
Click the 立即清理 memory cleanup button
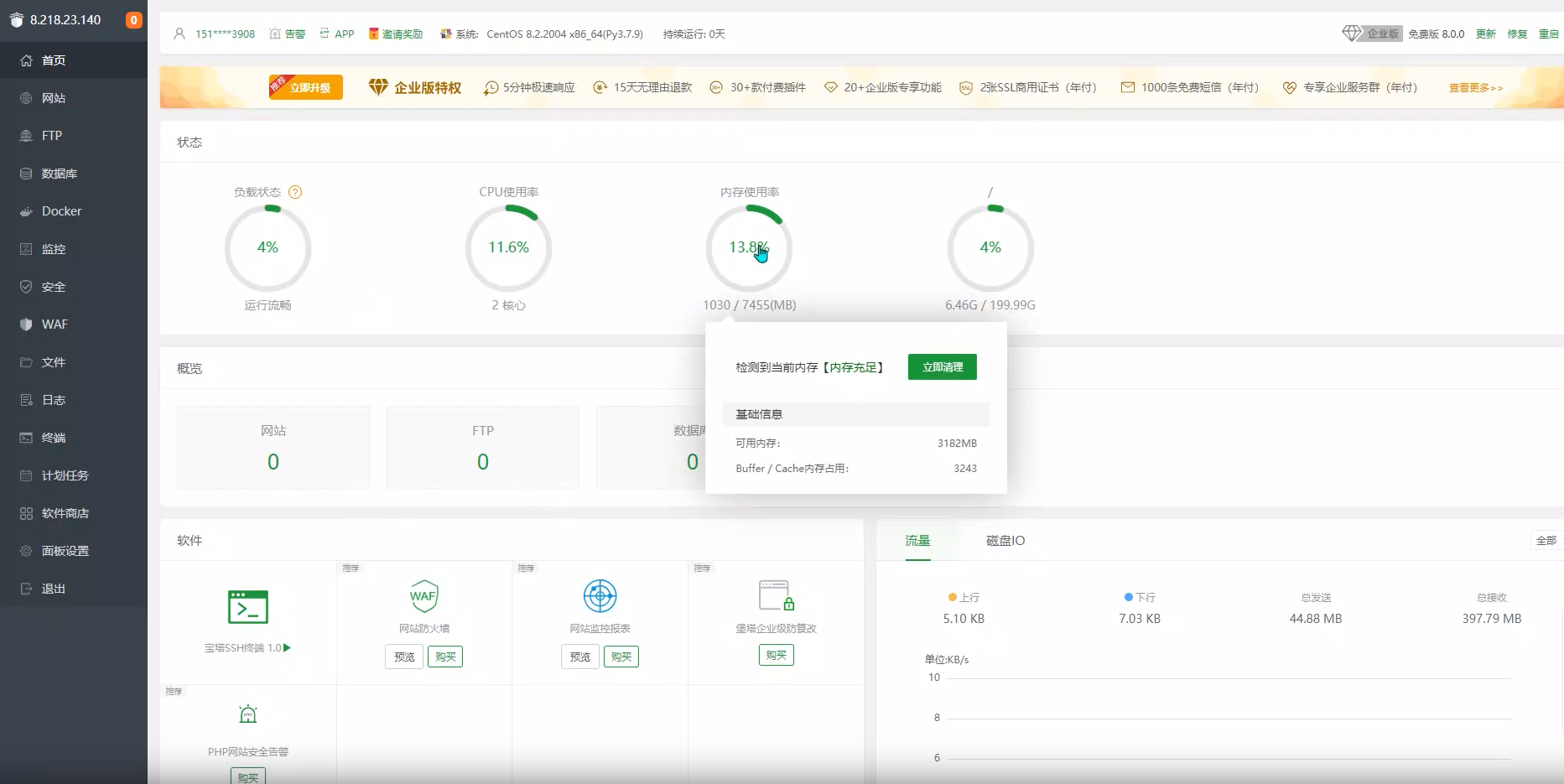[942, 366]
